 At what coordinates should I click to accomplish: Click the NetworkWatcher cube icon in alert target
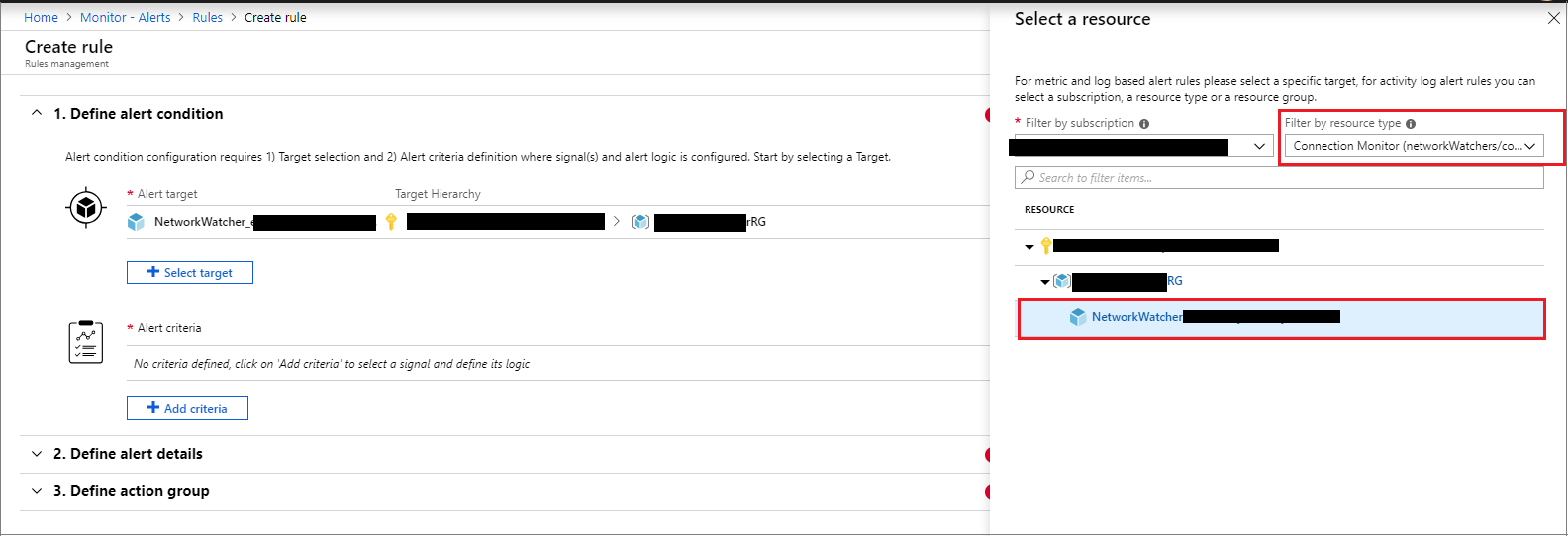[137, 222]
